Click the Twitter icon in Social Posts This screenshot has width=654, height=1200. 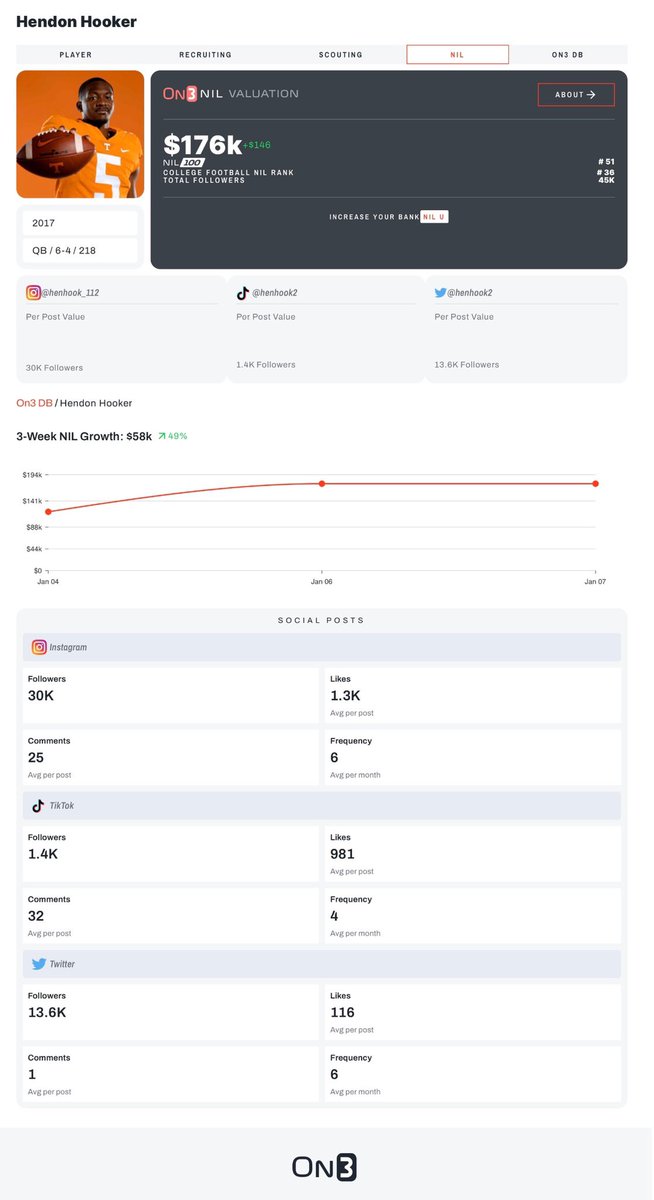pos(39,964)
